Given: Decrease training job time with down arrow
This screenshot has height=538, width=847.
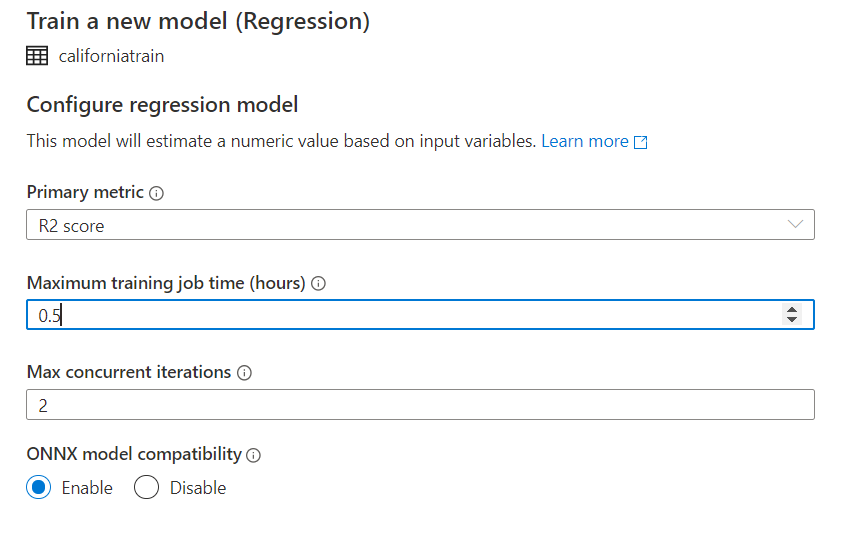Looking at the screenshot, I should tap(792, 319).
